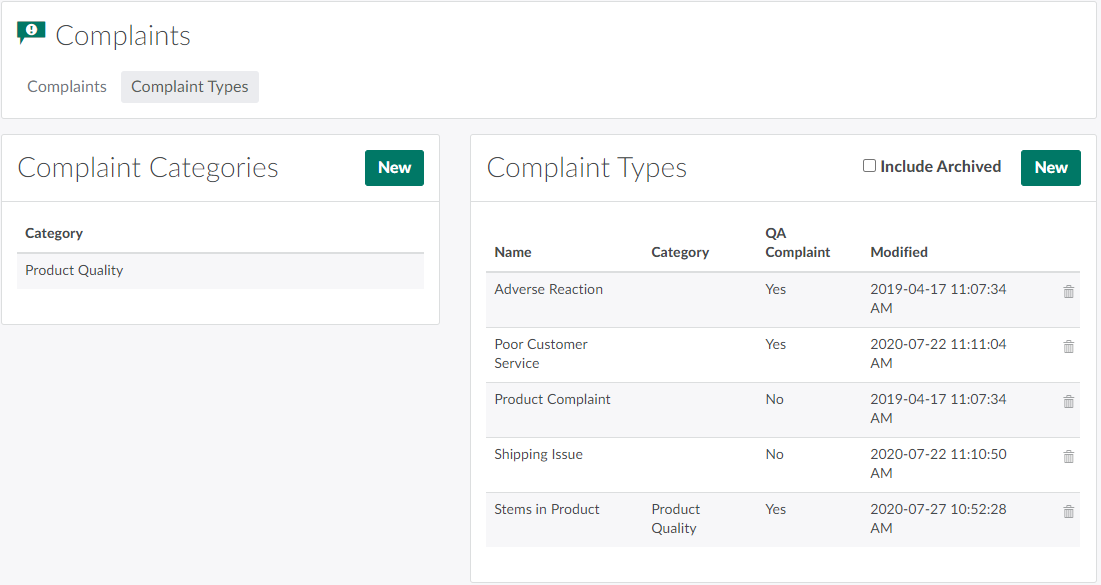Click the Complaints speech bubble icon
Image resolution: width=1101 pixels, height=585 pixels.
(x=31, y=34)
